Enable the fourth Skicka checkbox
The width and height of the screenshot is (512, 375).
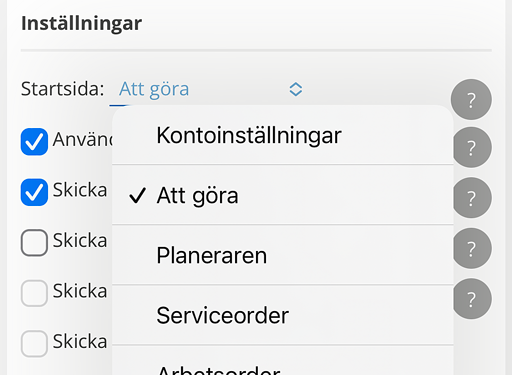click(34, 293)
